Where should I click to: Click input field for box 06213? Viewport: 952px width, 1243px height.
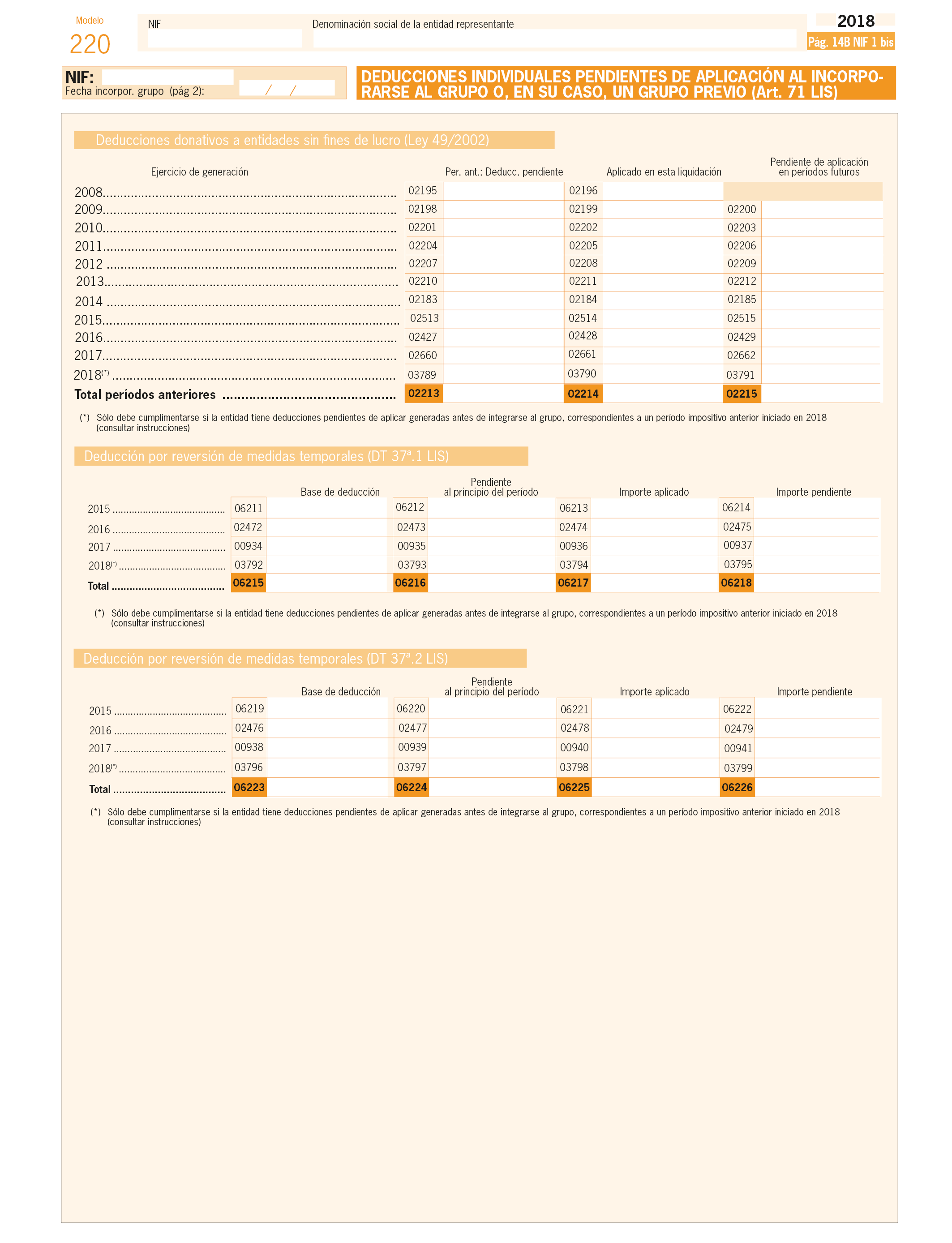click(655, 508)
